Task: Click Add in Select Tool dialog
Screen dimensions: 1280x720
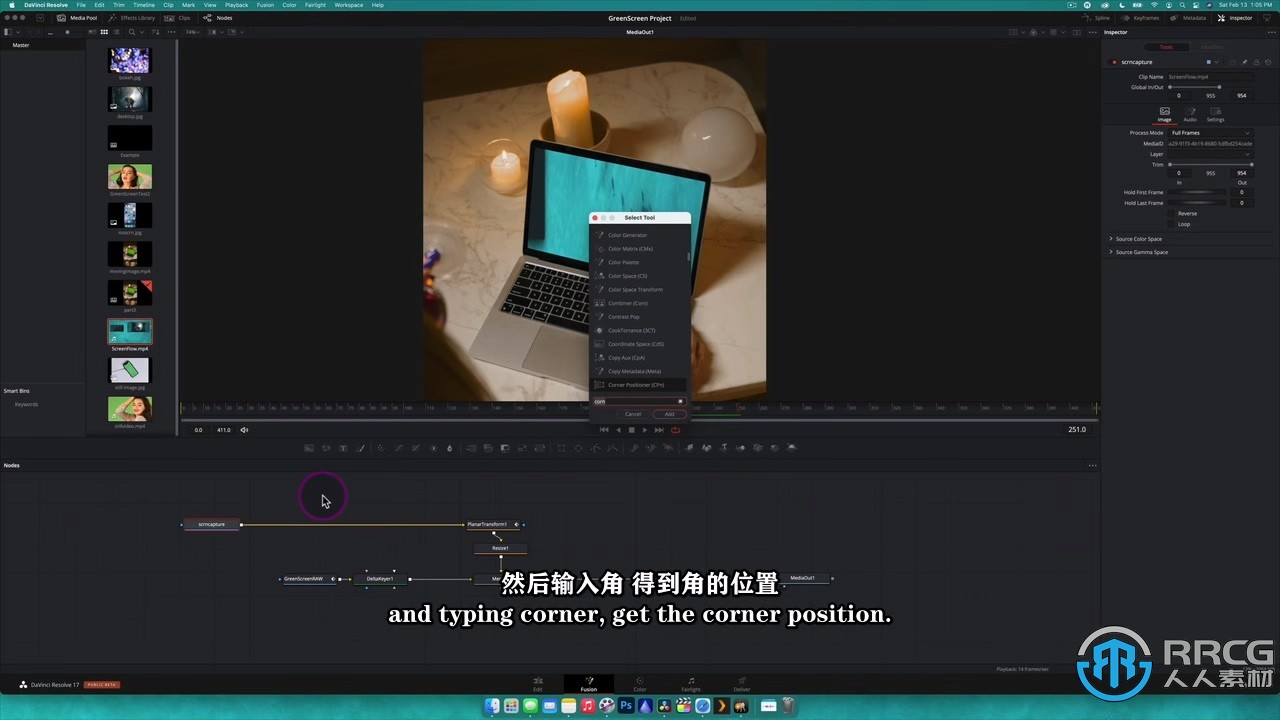Action: click(669, 414)
